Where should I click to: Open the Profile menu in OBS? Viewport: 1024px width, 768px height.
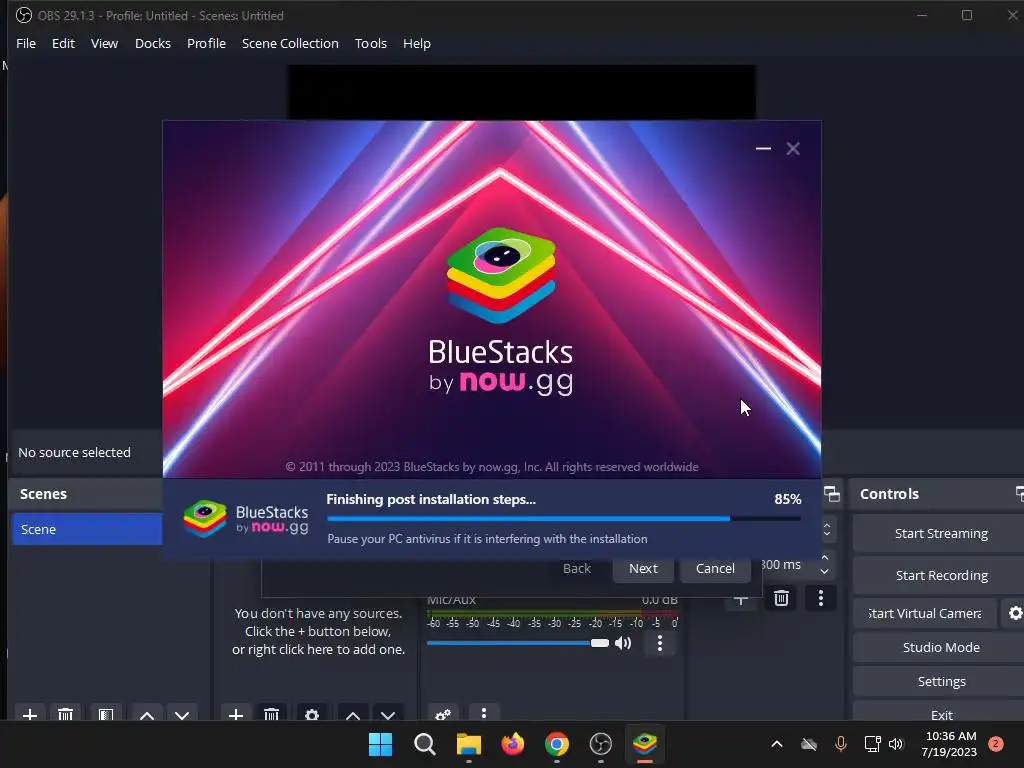[x=206, y=43]
